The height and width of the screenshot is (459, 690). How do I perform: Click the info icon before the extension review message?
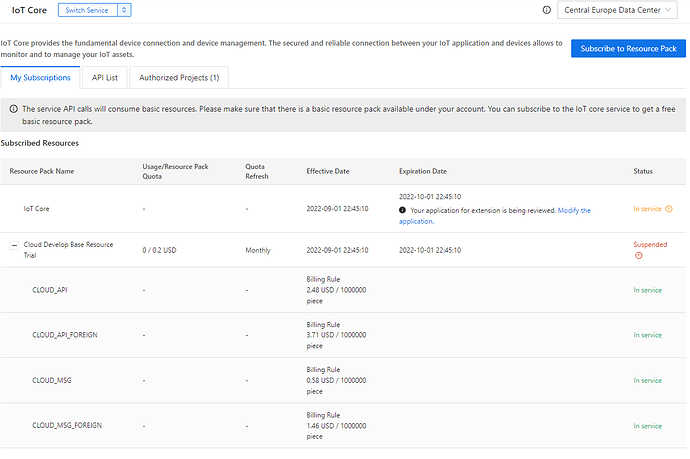(x=403, y=211)
